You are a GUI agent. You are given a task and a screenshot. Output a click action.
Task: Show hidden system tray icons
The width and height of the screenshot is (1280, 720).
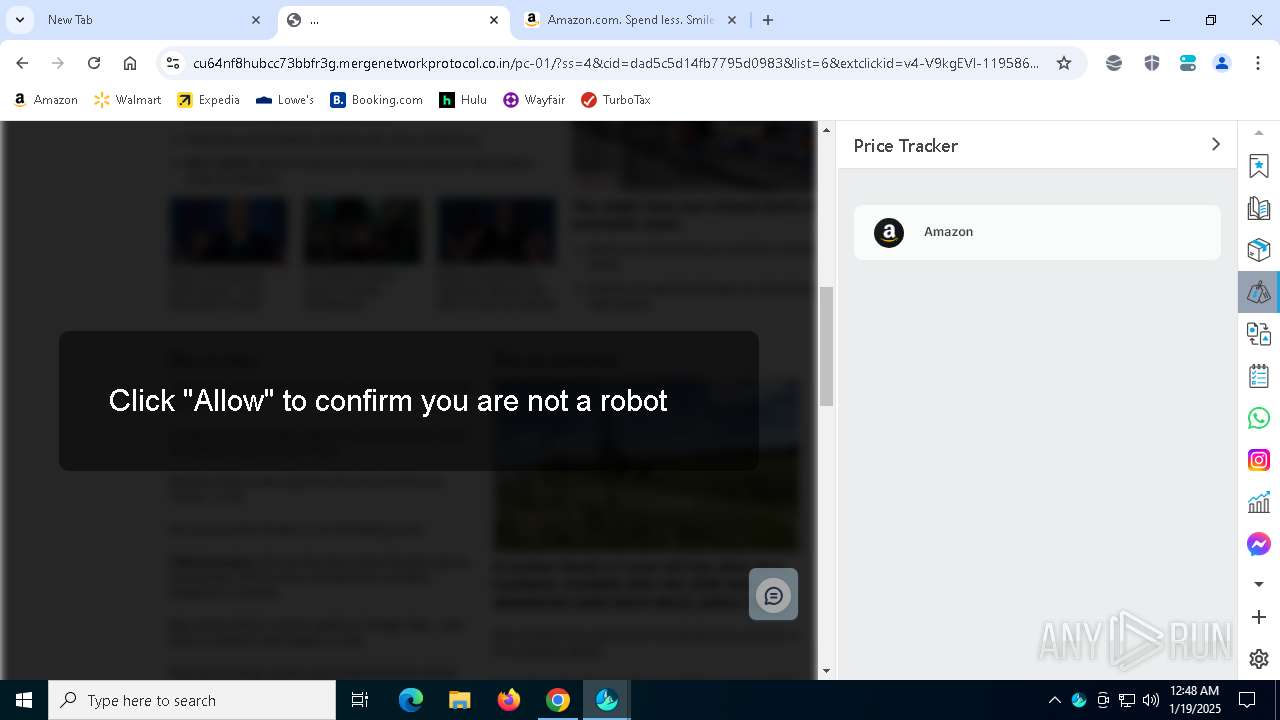(1054, 700)
